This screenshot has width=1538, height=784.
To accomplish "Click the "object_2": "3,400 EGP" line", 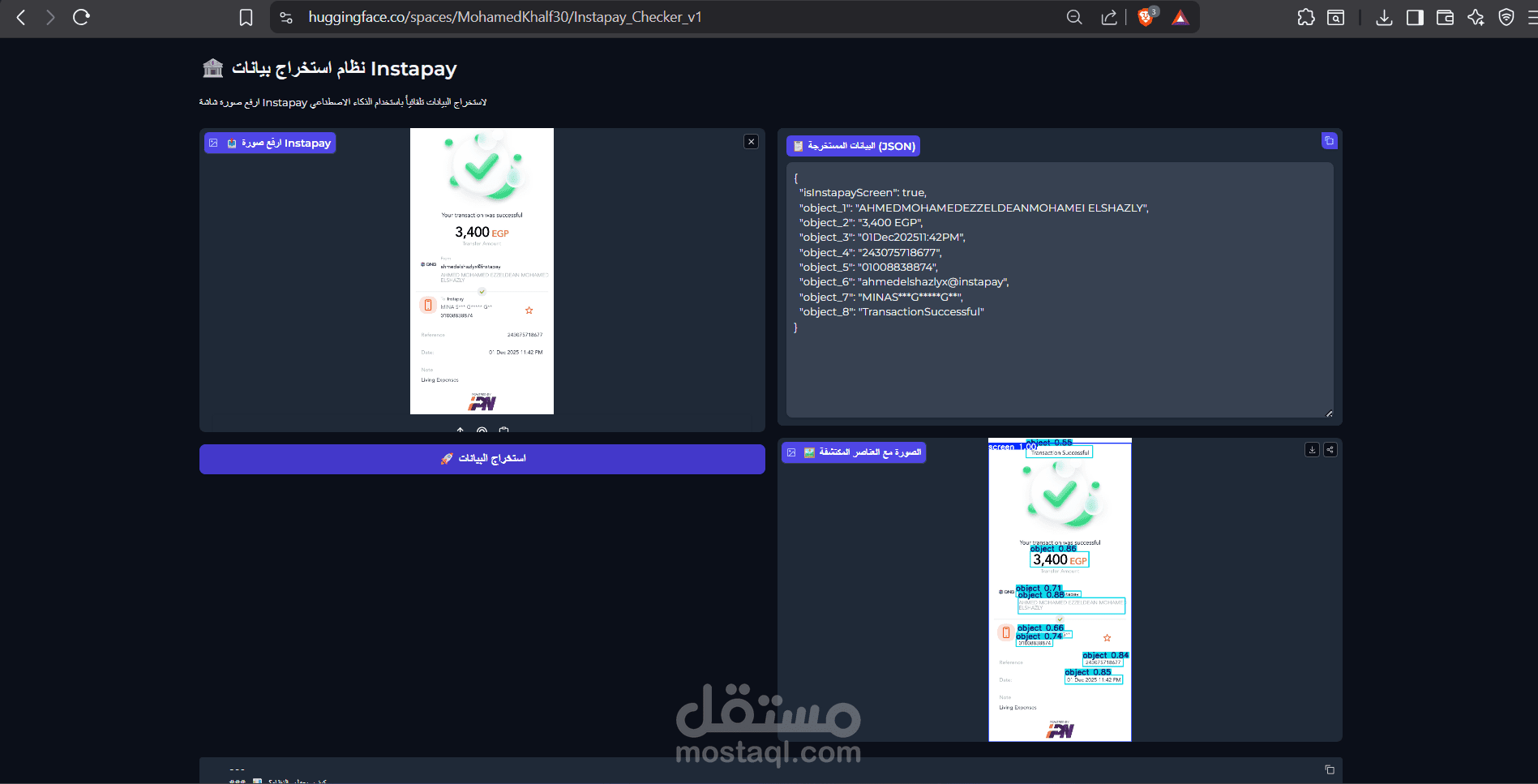I will point(861,223).
